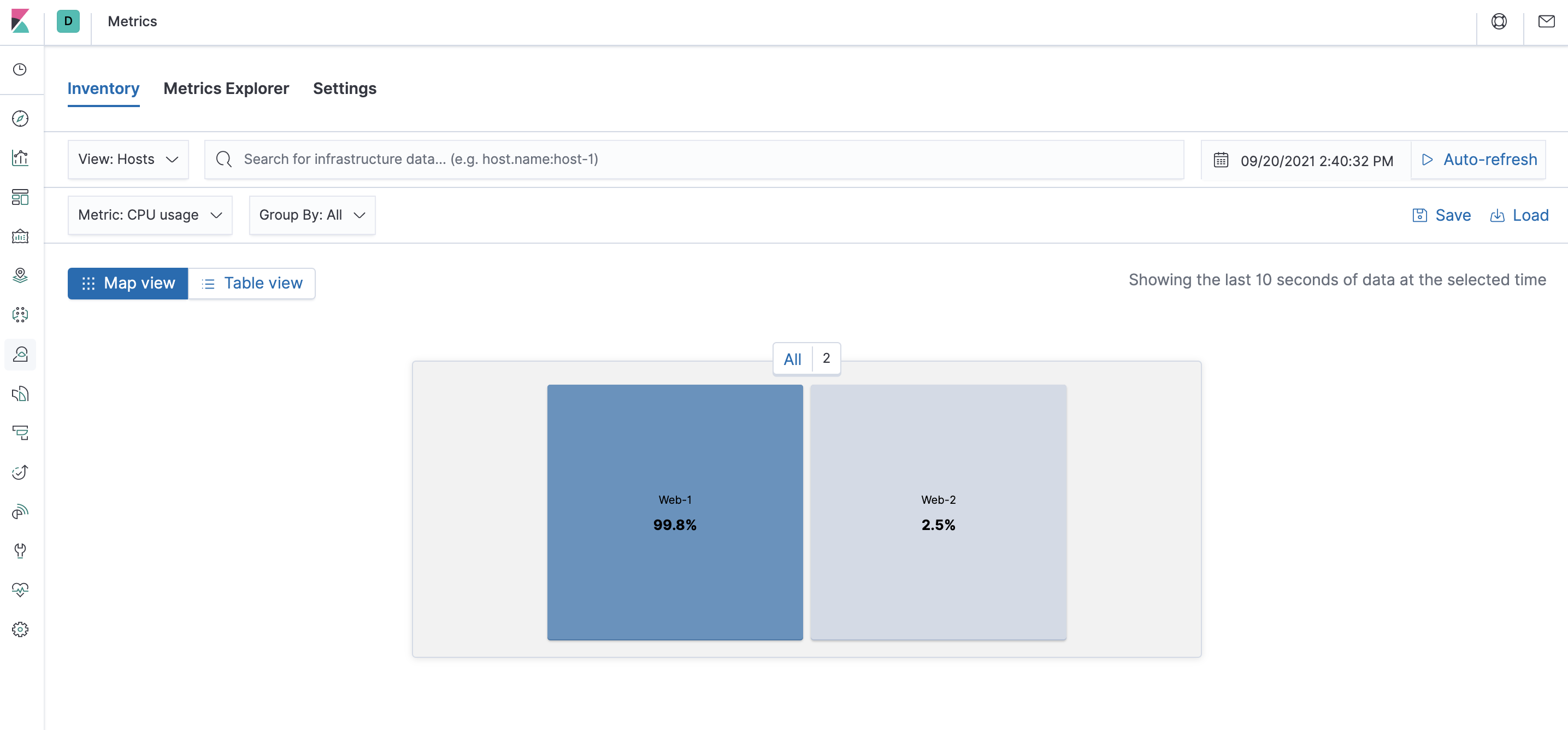Open APM icon in sidebar

20,433
